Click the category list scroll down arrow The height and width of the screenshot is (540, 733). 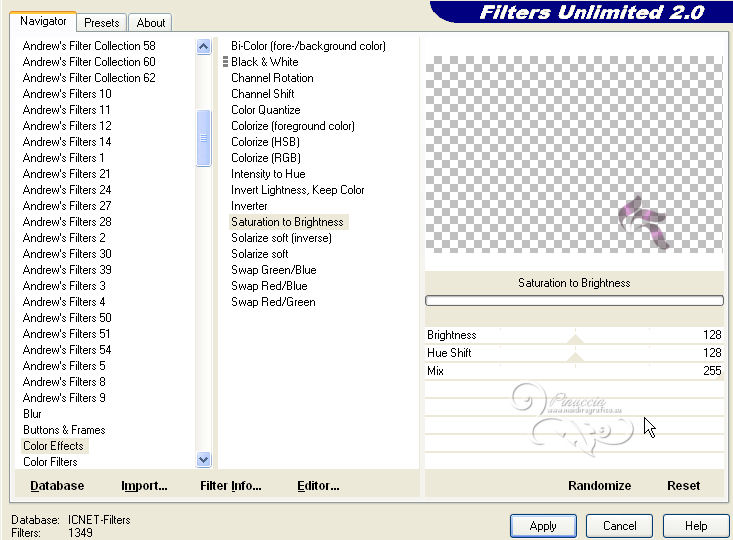203,460
